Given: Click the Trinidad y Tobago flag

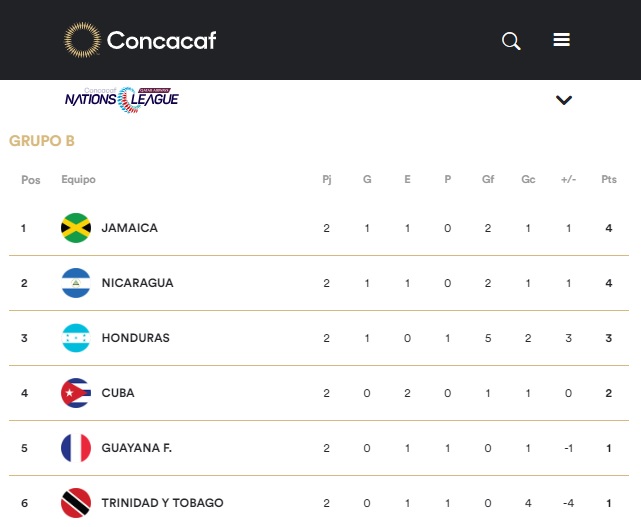Looking at the screenshot, I should pos(76,503).
